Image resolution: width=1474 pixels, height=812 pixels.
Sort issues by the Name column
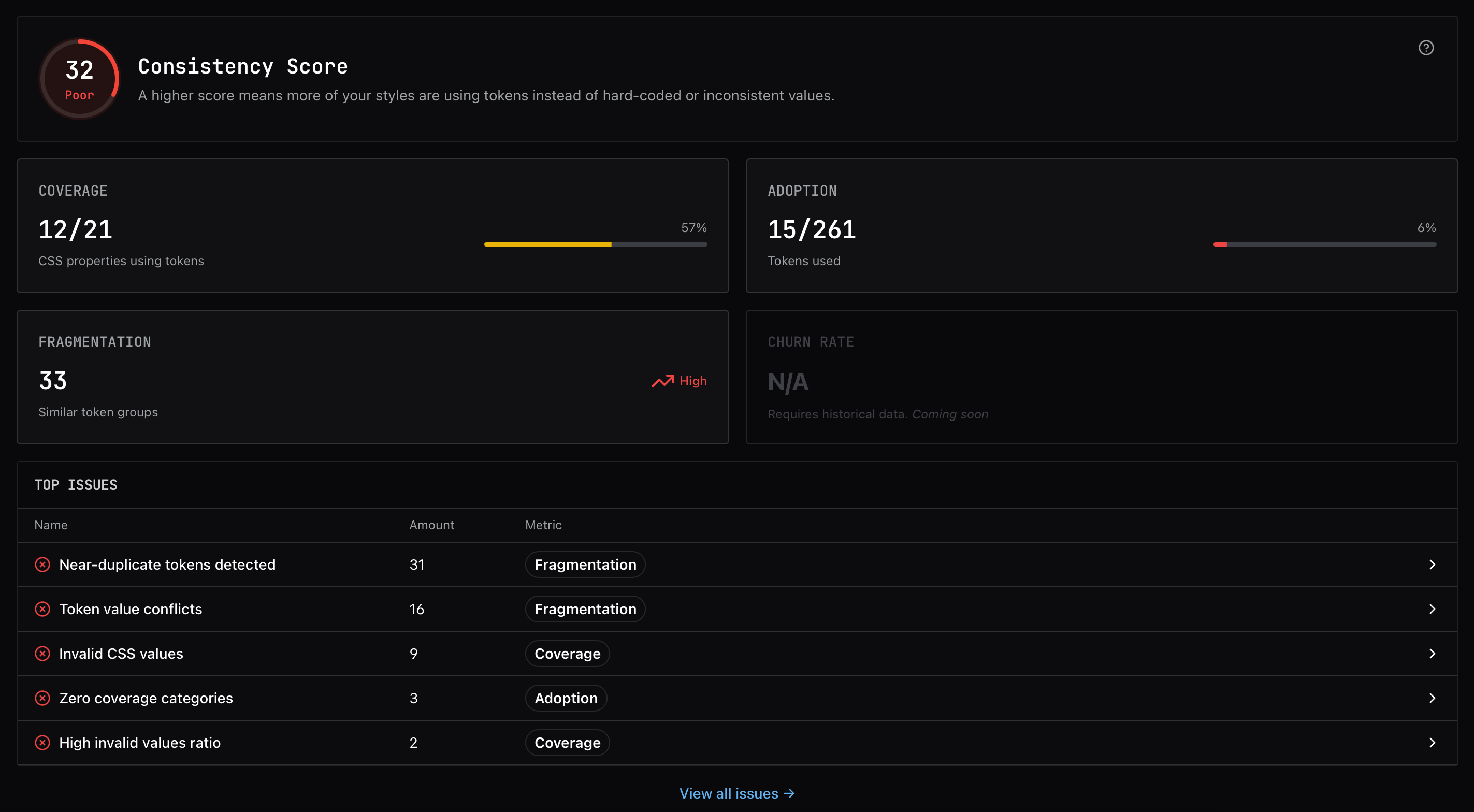(50, 525)
